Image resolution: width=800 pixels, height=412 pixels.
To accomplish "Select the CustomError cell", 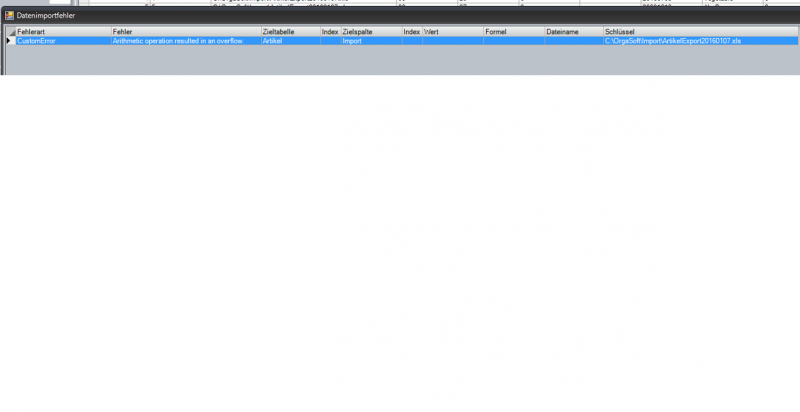I will tap(63, 41).
